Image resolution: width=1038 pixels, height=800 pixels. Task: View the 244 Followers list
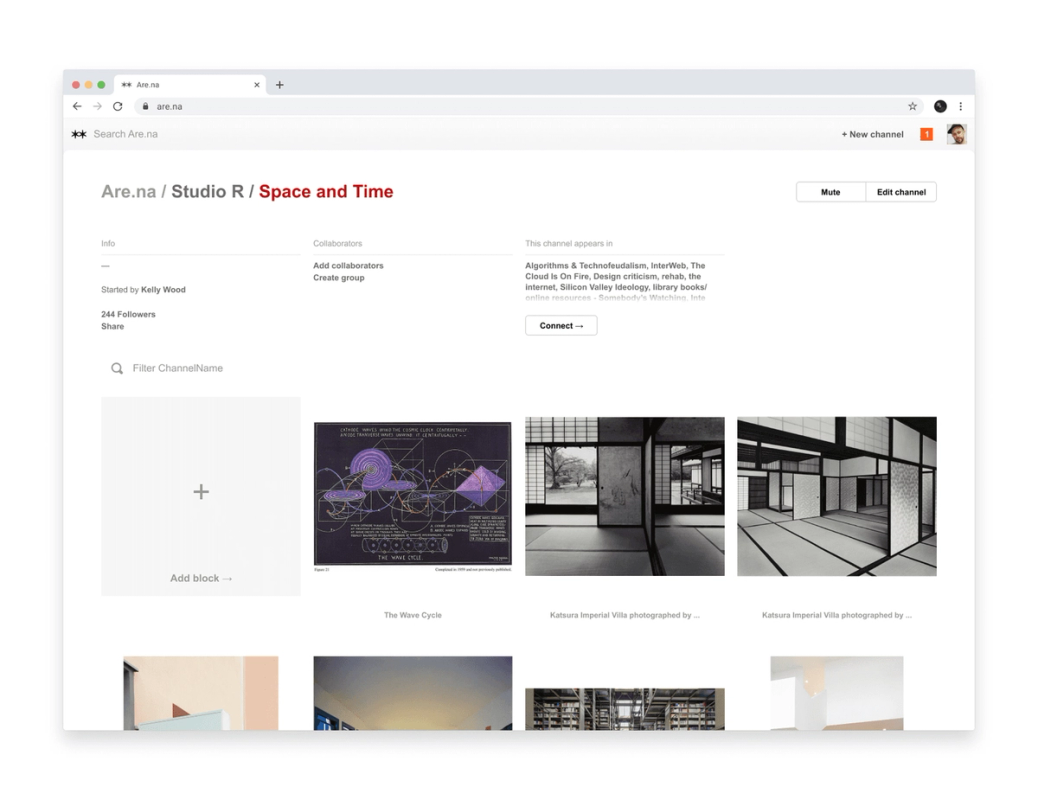[128, 314]
